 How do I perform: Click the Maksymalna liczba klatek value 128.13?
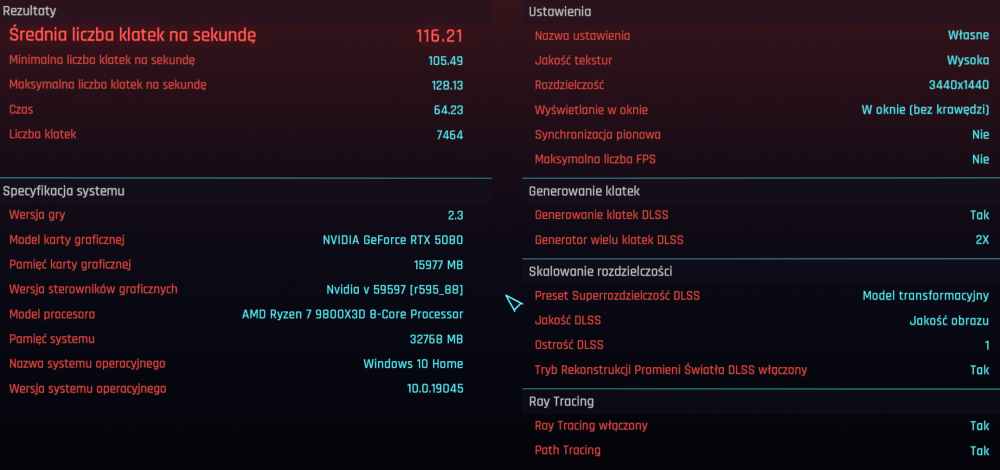[447, 85]
